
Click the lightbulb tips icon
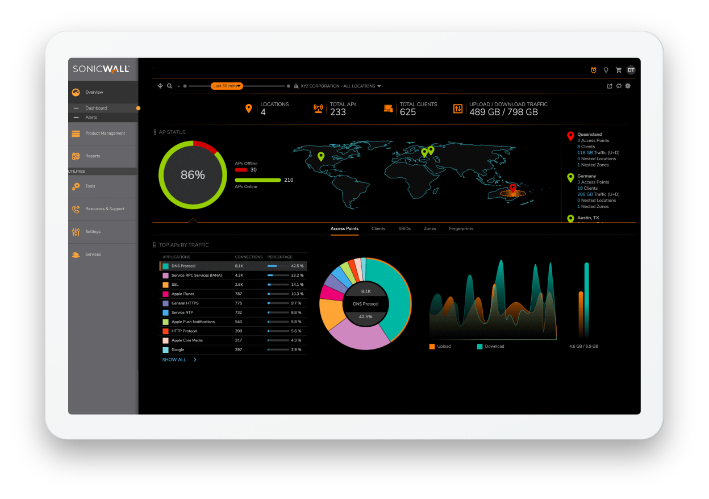pyautogui.click(x=606, y=70)
